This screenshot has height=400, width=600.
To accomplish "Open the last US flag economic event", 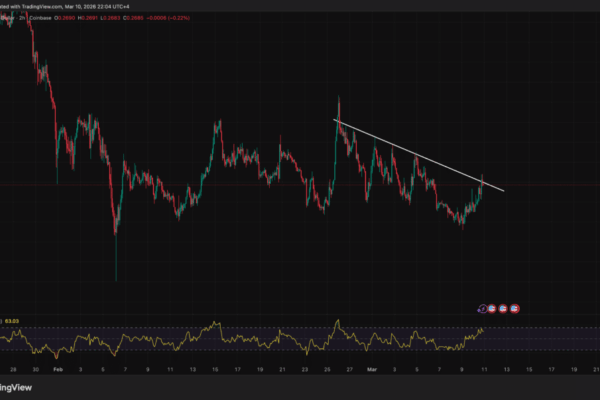I will (515, 309).
